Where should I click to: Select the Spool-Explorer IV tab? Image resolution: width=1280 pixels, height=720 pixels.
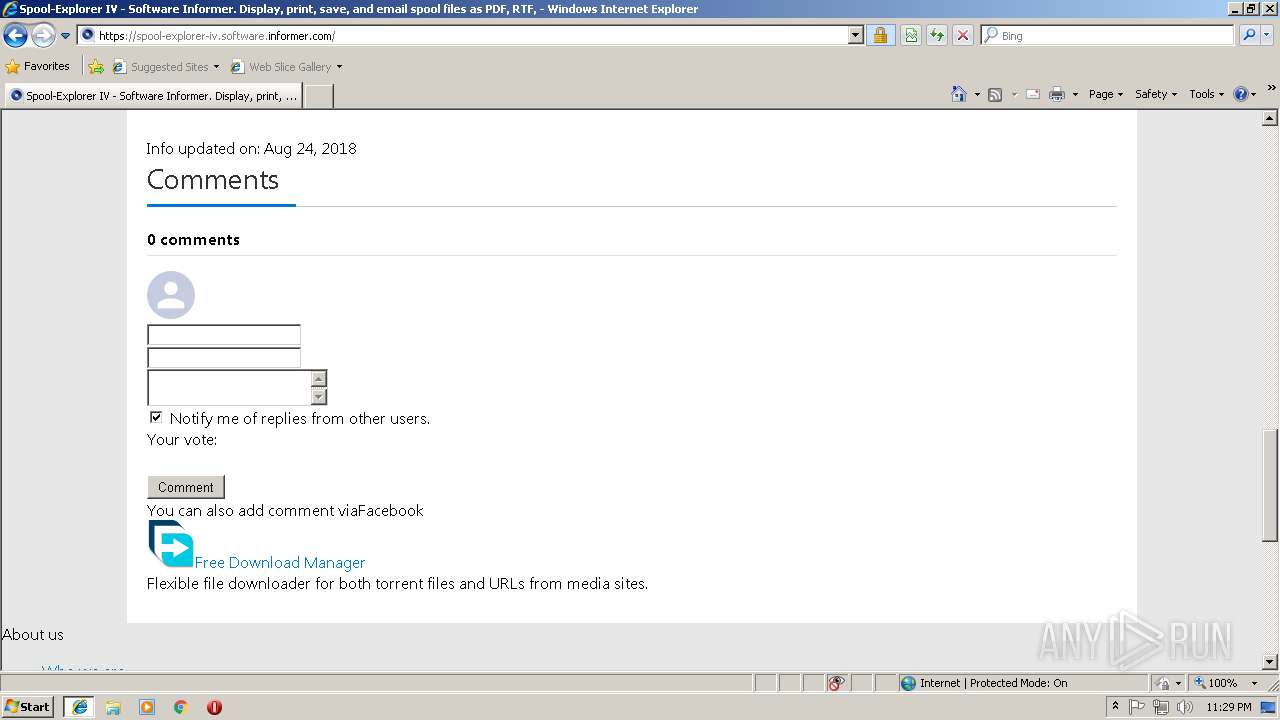click(153, 96)
